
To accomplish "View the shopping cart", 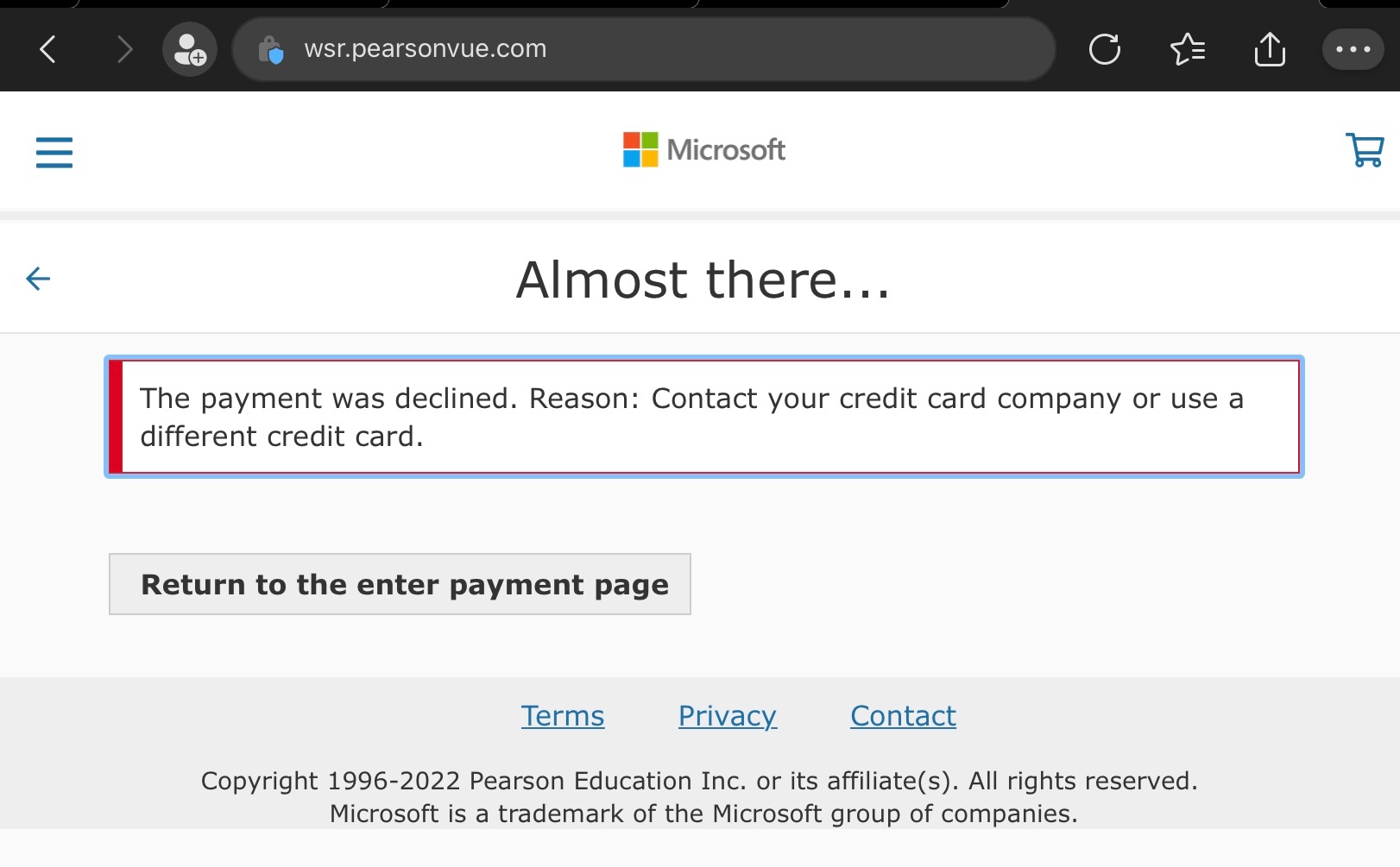I will click(1365, 150).
